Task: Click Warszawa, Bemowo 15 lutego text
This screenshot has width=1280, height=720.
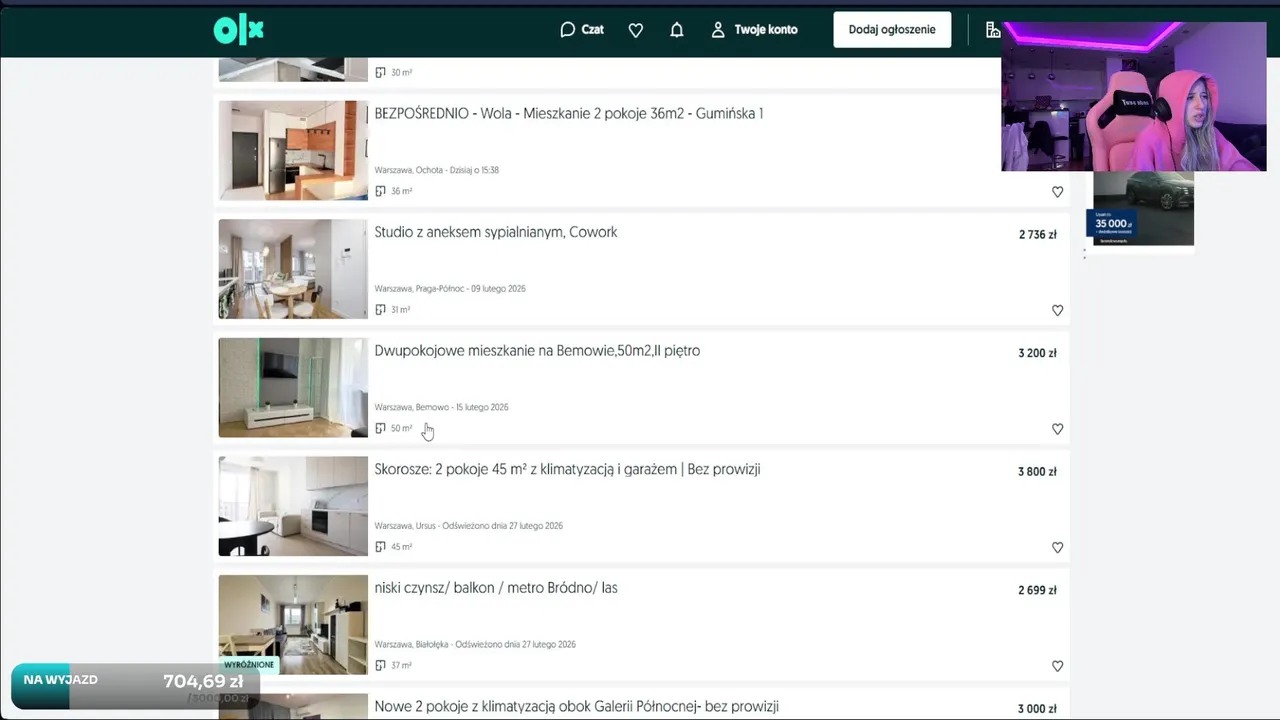Action: (441, 407)
